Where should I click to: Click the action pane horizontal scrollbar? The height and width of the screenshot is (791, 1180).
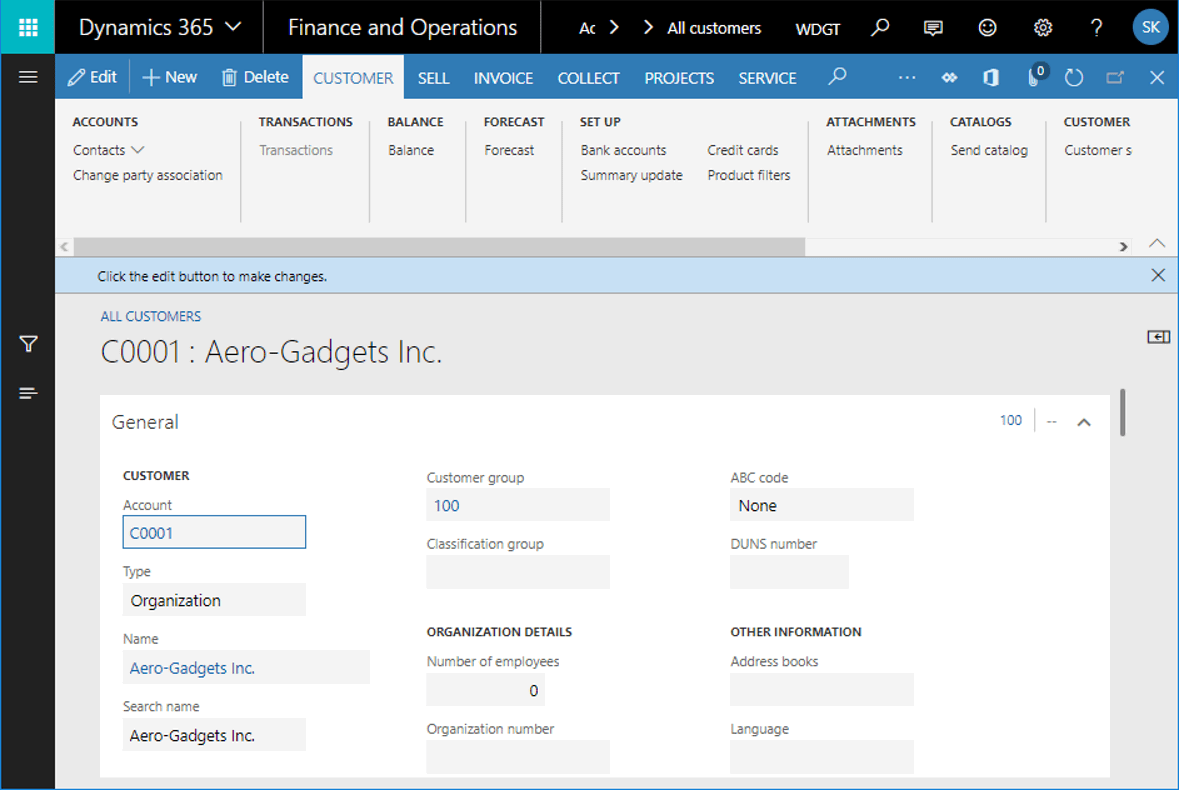pyautogui.click(x=439, y=247)
